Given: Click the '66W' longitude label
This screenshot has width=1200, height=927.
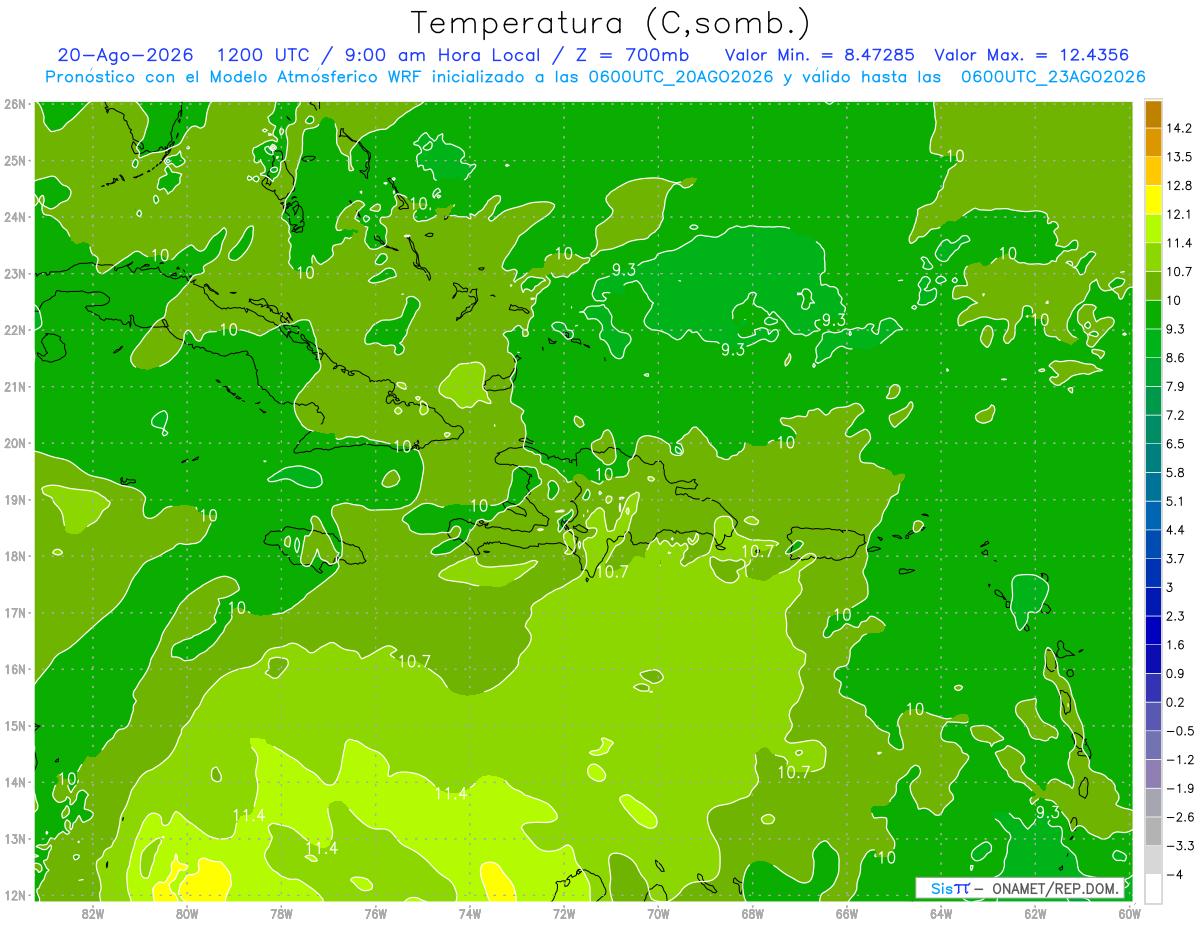Looking at the screenshot, I should (847, 913).
